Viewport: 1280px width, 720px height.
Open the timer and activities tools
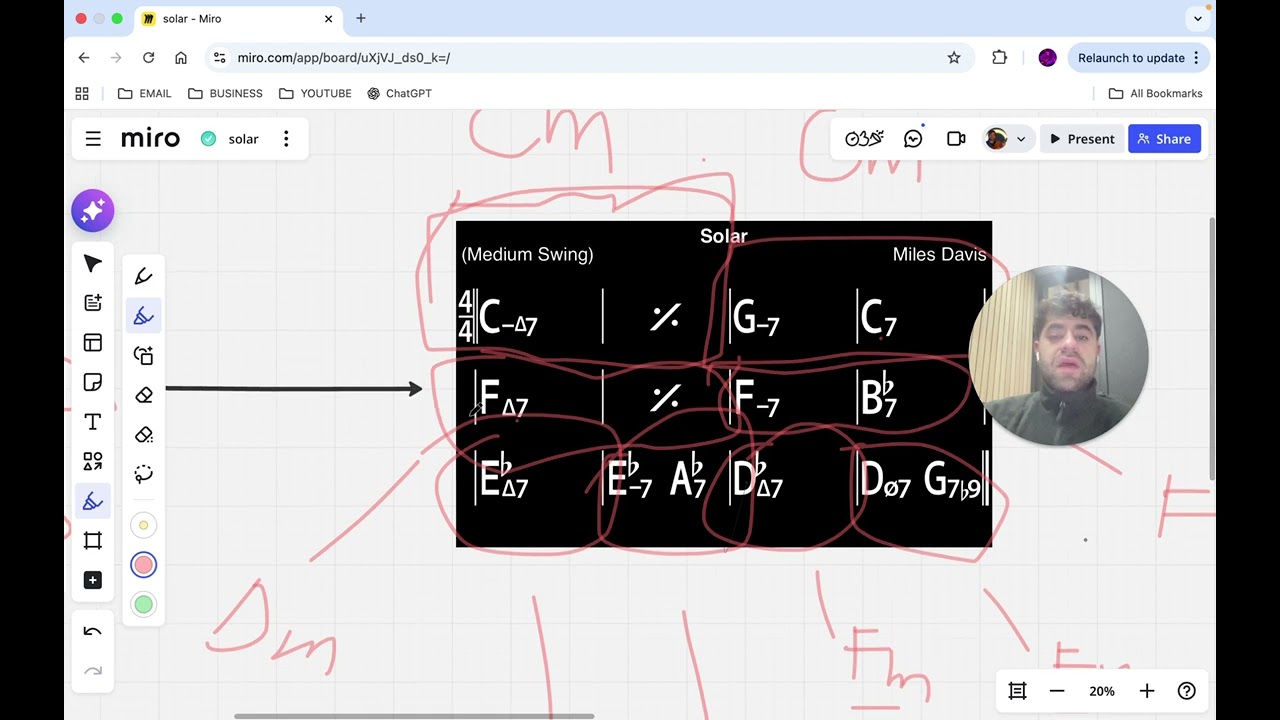tap(864, 139)
